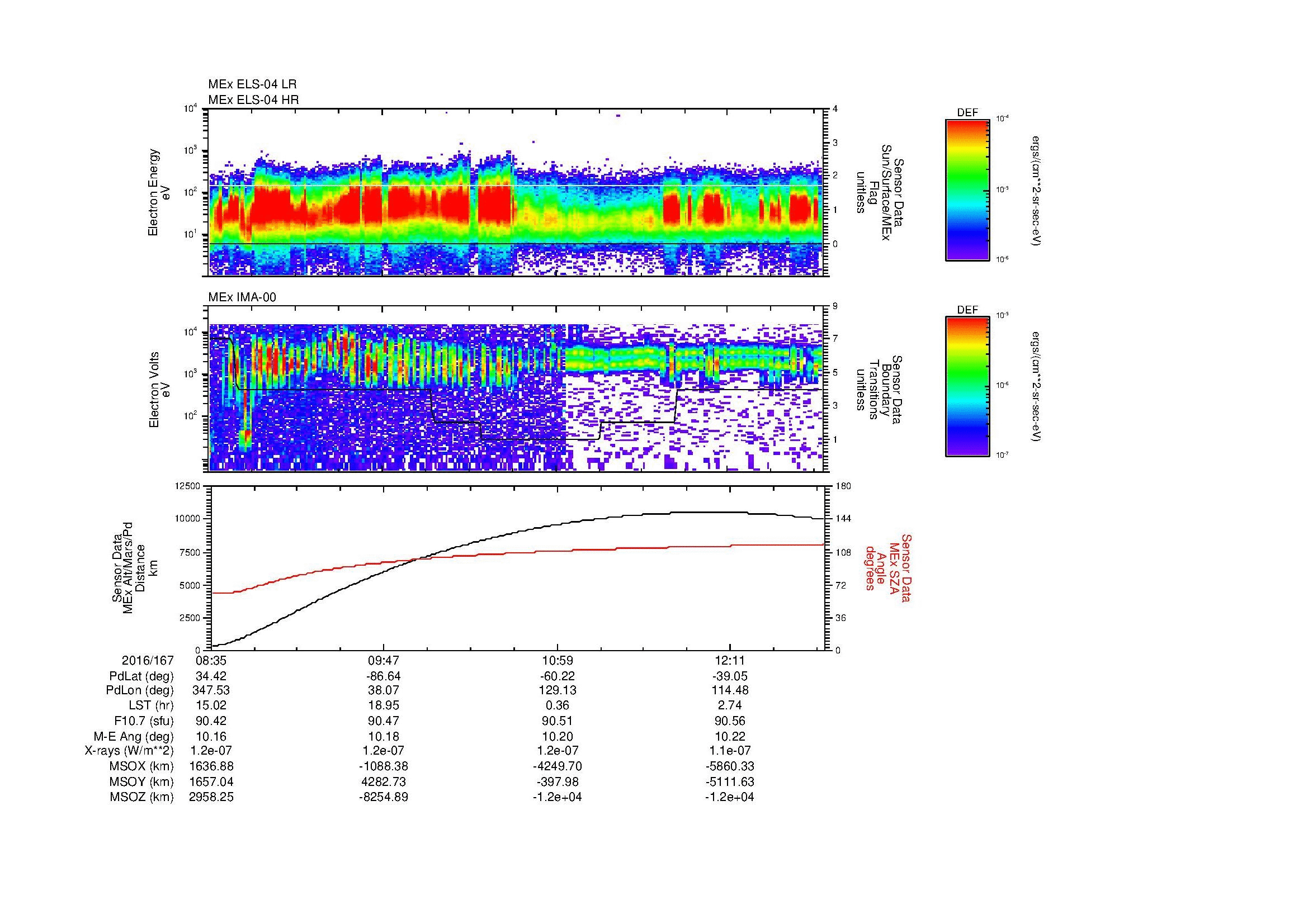The width and height of the screenshot is (1308, 924).
Task: Click the date label '2016/167'
Action: pos(148,660)
